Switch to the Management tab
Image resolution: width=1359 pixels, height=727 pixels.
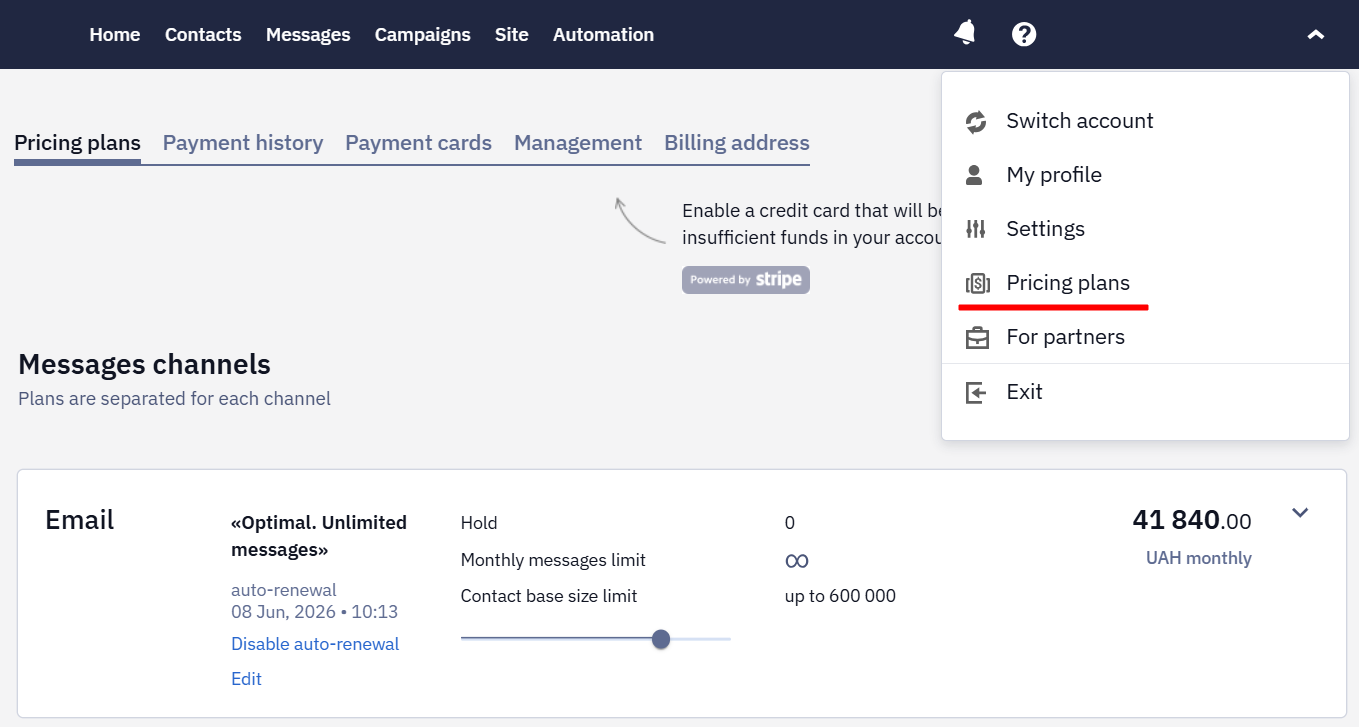click(x=578, y=143)
